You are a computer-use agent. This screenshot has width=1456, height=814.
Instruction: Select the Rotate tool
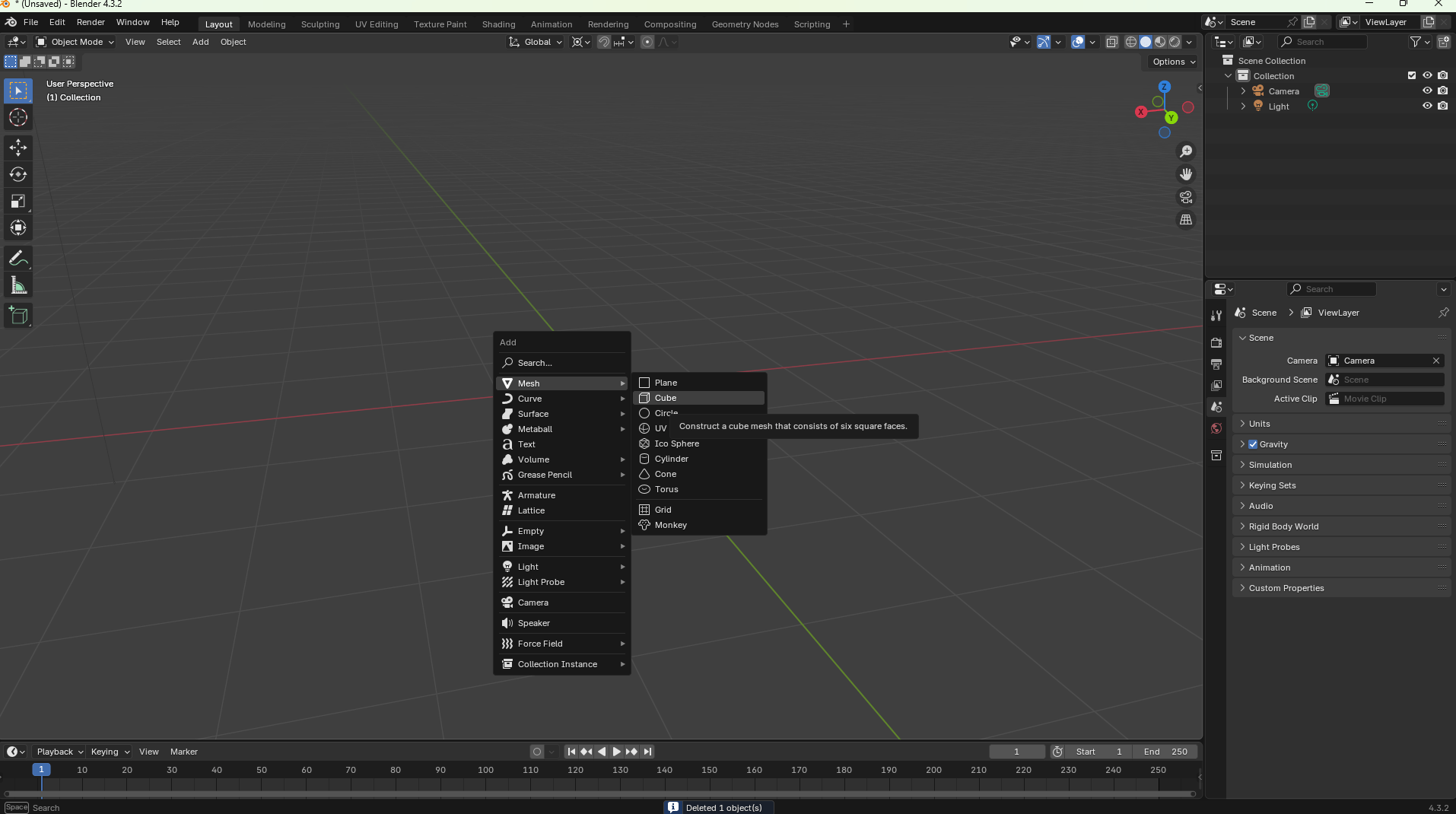pos(18,174)
